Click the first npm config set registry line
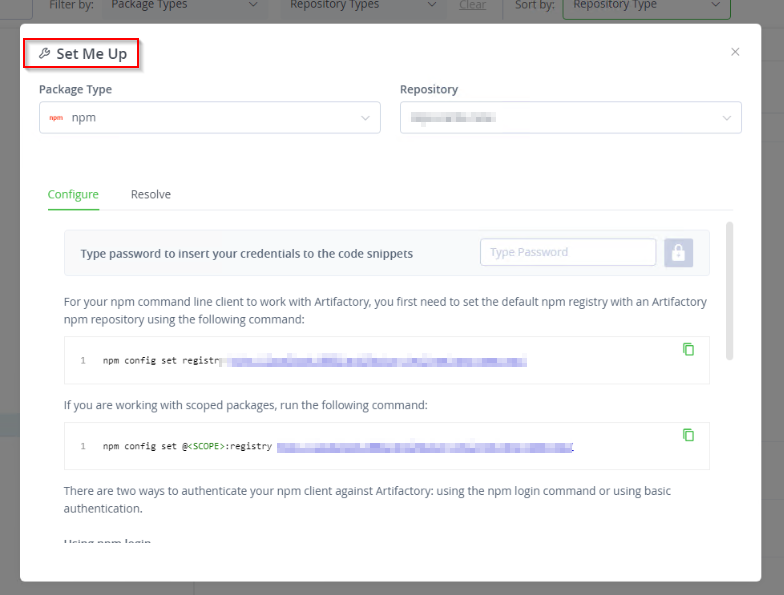Screen dimensions: 784x595 pos(160,360)
